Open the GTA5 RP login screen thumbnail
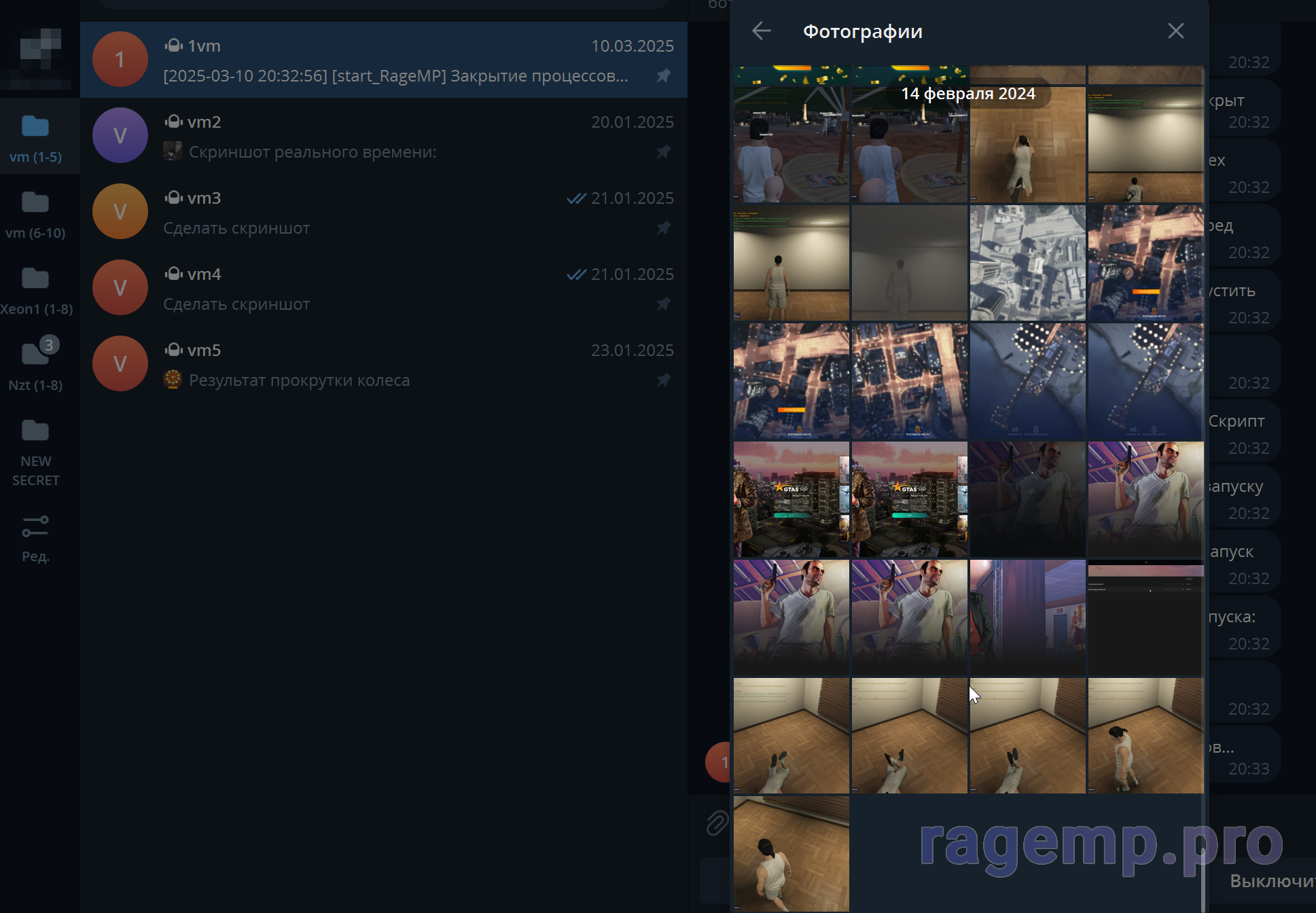 click(x=792, y=499)
